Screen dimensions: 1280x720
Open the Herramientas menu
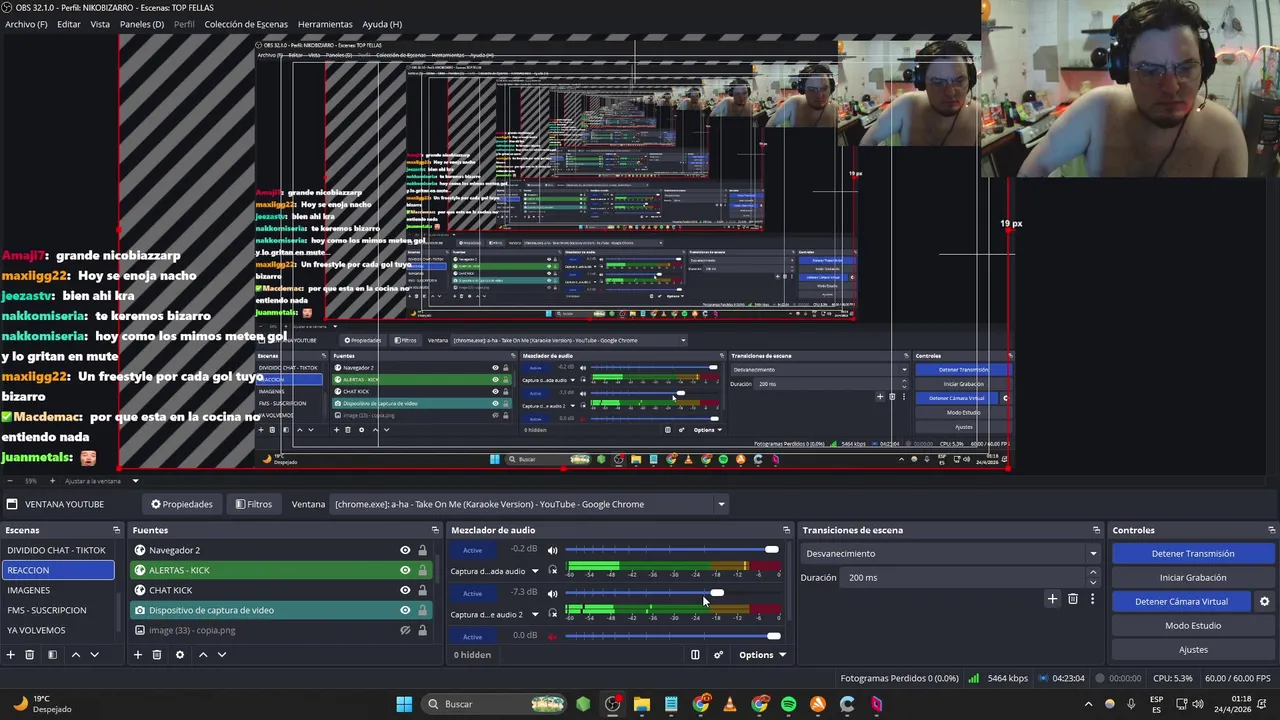pyautogui.click(x=325, y=24)
